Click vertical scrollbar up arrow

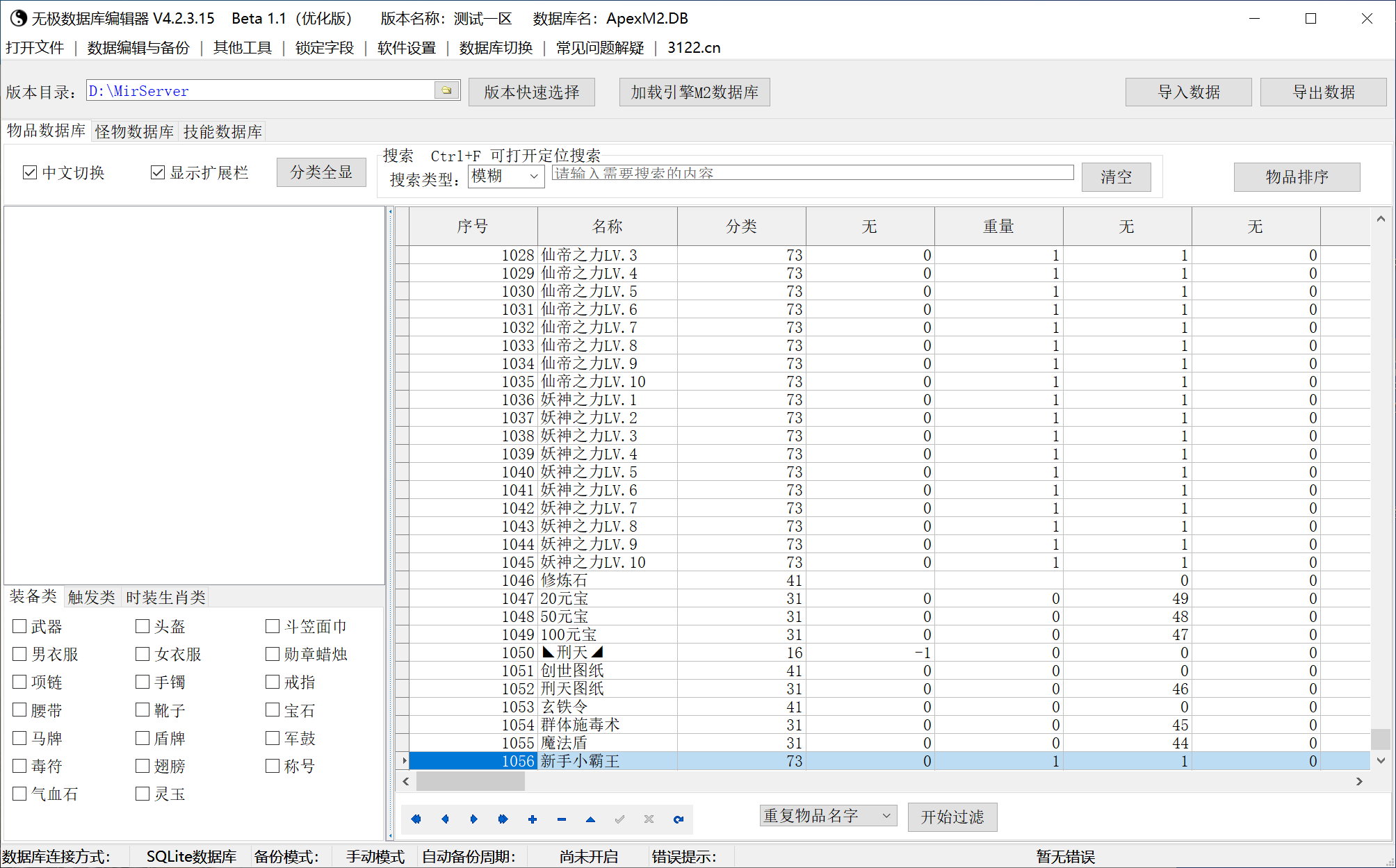[1381, 218]
